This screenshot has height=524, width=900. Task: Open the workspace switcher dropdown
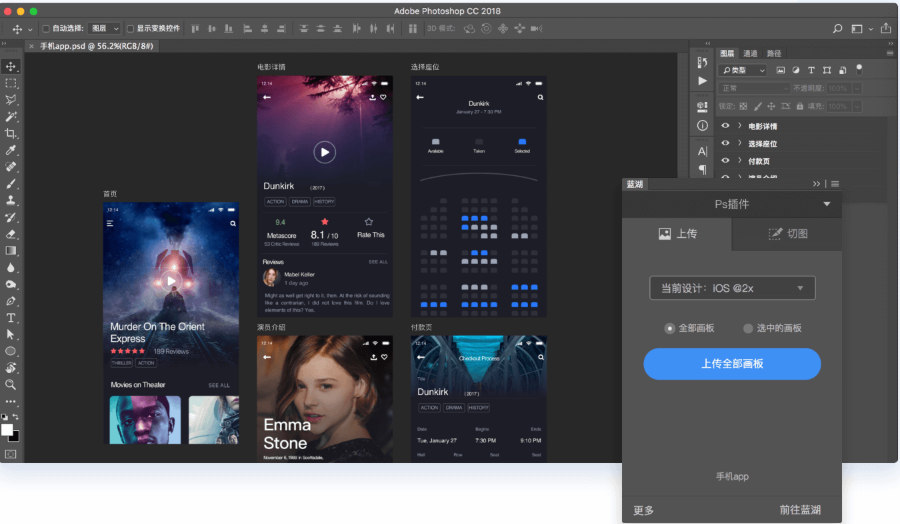coord(862,29)
